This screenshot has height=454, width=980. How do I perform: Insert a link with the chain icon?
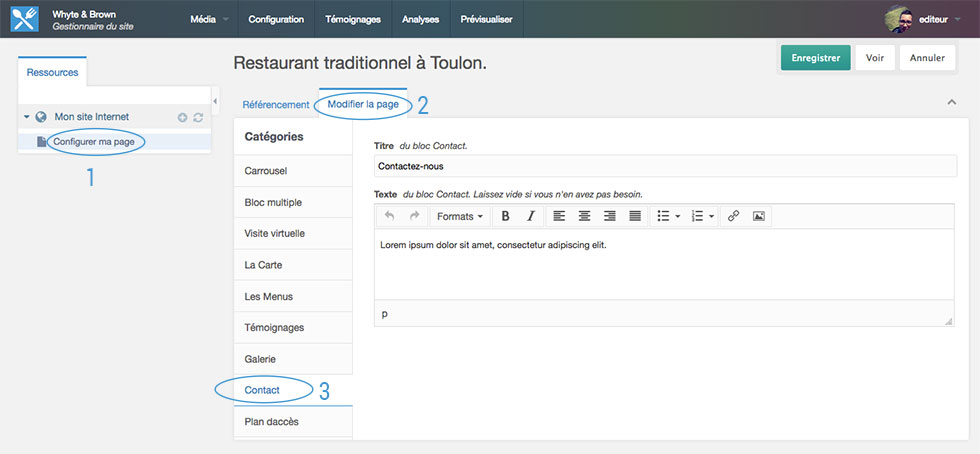coord(733,216)
